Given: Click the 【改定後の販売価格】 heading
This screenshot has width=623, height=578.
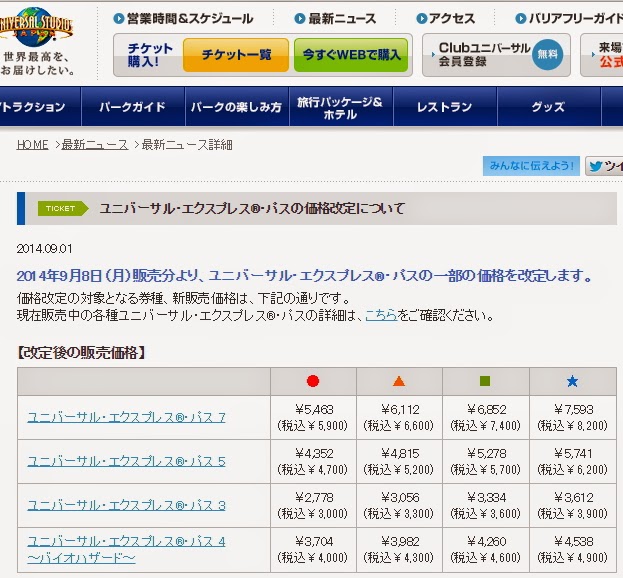Looking at the screenshot, I should point(81,353).
